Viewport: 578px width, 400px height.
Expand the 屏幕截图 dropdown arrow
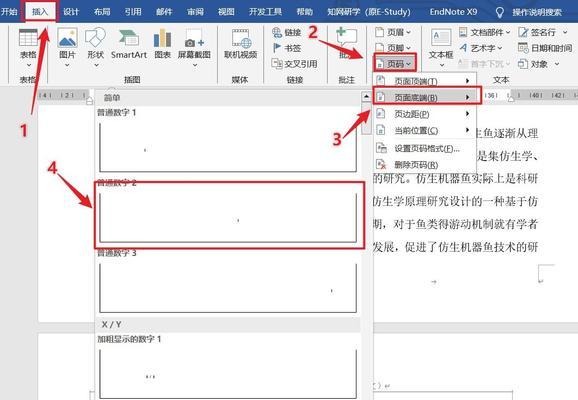coord(195,65)
